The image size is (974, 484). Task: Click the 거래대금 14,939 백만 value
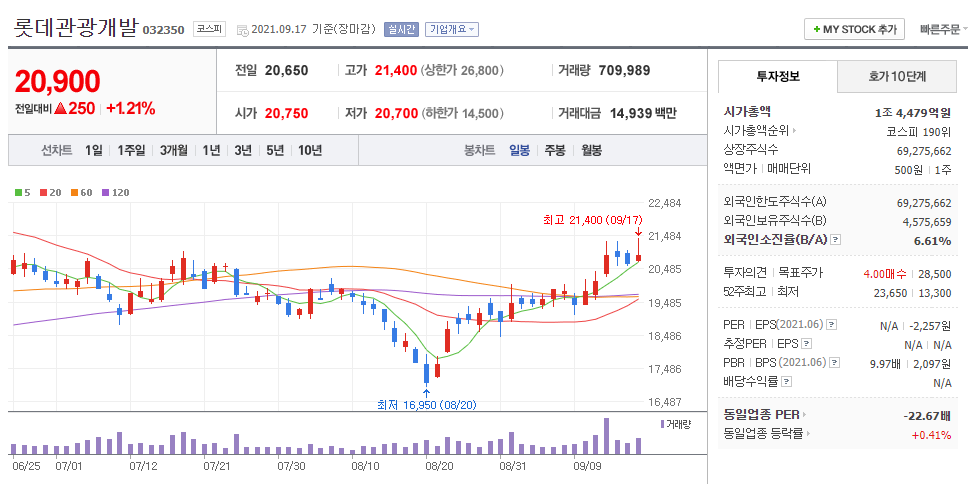(642, 114)
